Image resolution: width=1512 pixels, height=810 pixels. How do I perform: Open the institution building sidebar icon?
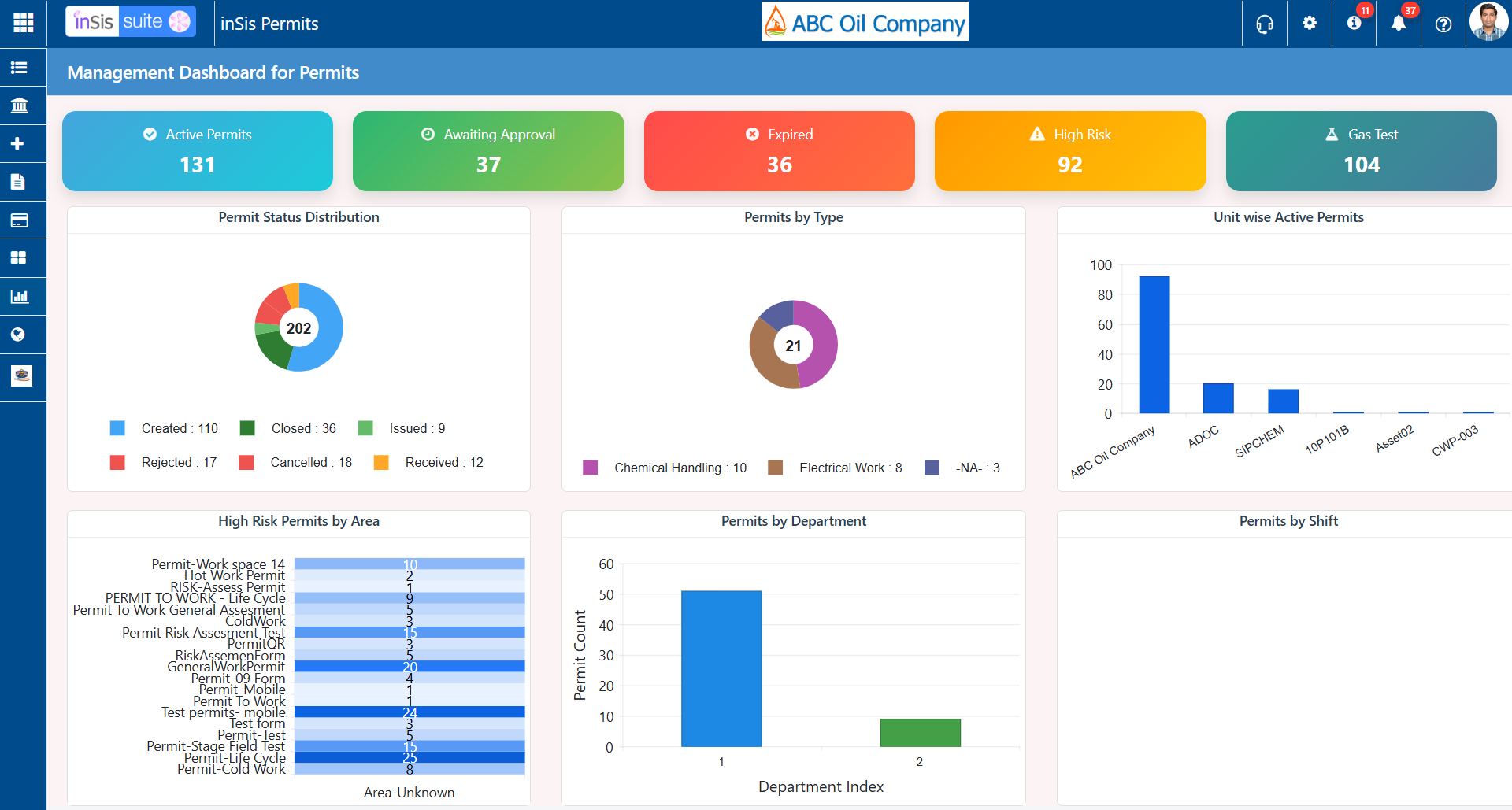click(19, 105)
